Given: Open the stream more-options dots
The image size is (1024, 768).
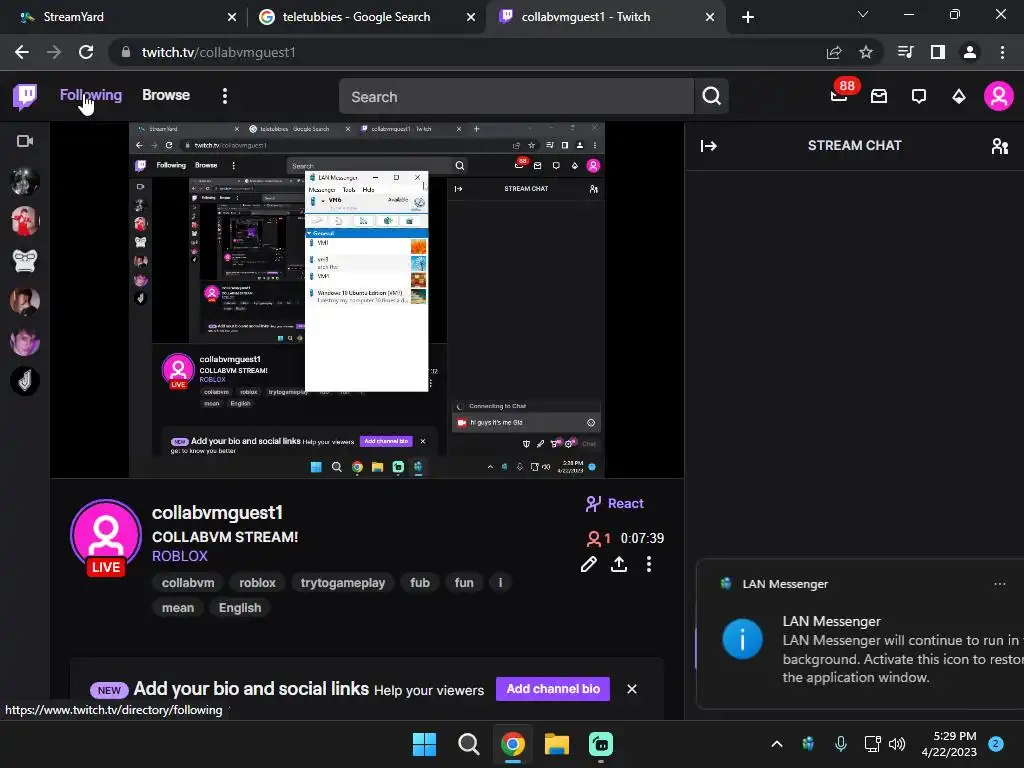Looking at the screenshot, I should (x=648, y=564).
